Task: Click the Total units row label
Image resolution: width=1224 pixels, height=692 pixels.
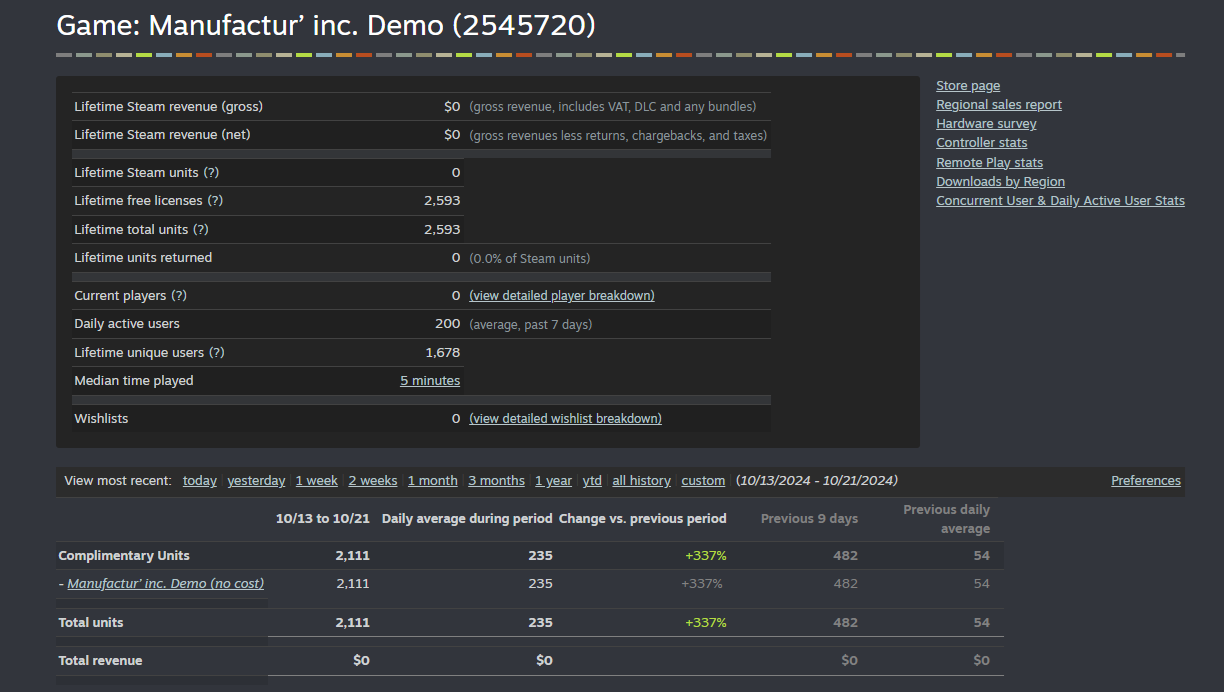Action: coord(91,623)
